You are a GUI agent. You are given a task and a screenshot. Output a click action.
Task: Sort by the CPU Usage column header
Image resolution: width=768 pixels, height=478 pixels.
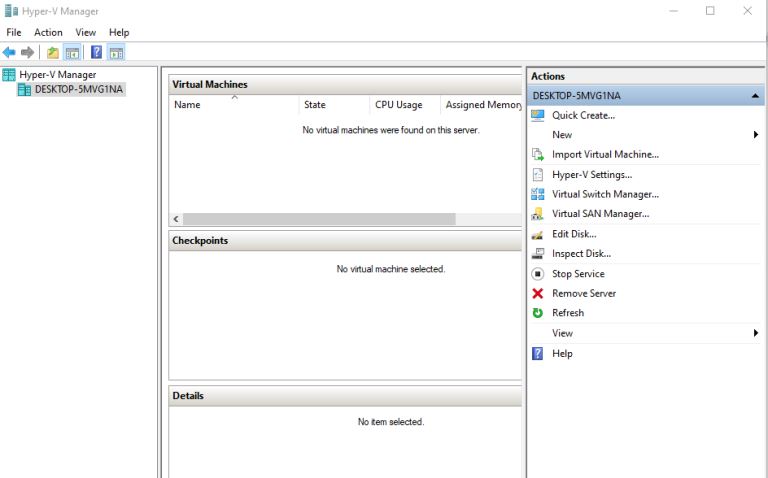(405, 105)
